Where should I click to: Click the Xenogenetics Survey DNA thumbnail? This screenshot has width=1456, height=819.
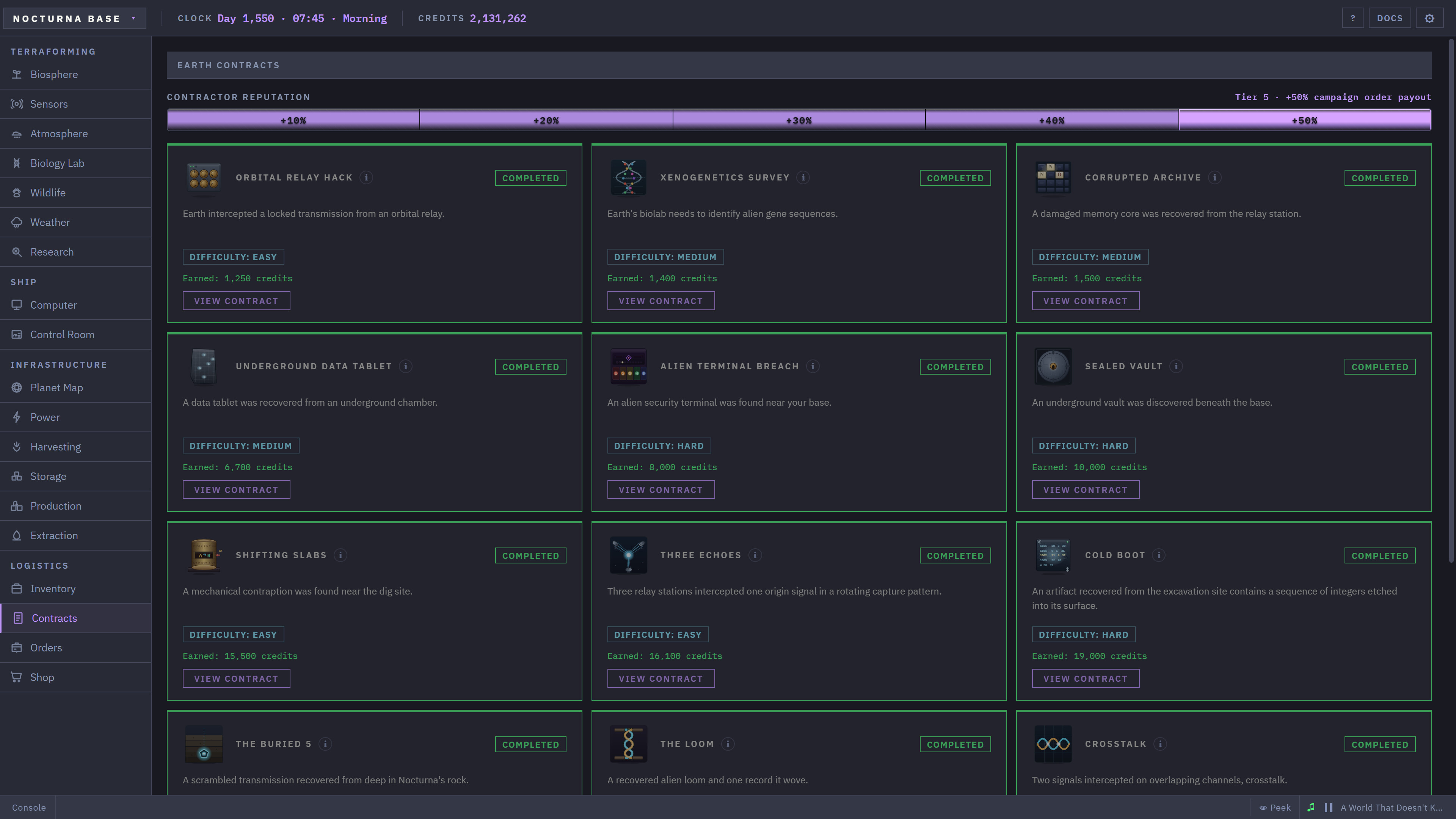[x=629, y=177]
